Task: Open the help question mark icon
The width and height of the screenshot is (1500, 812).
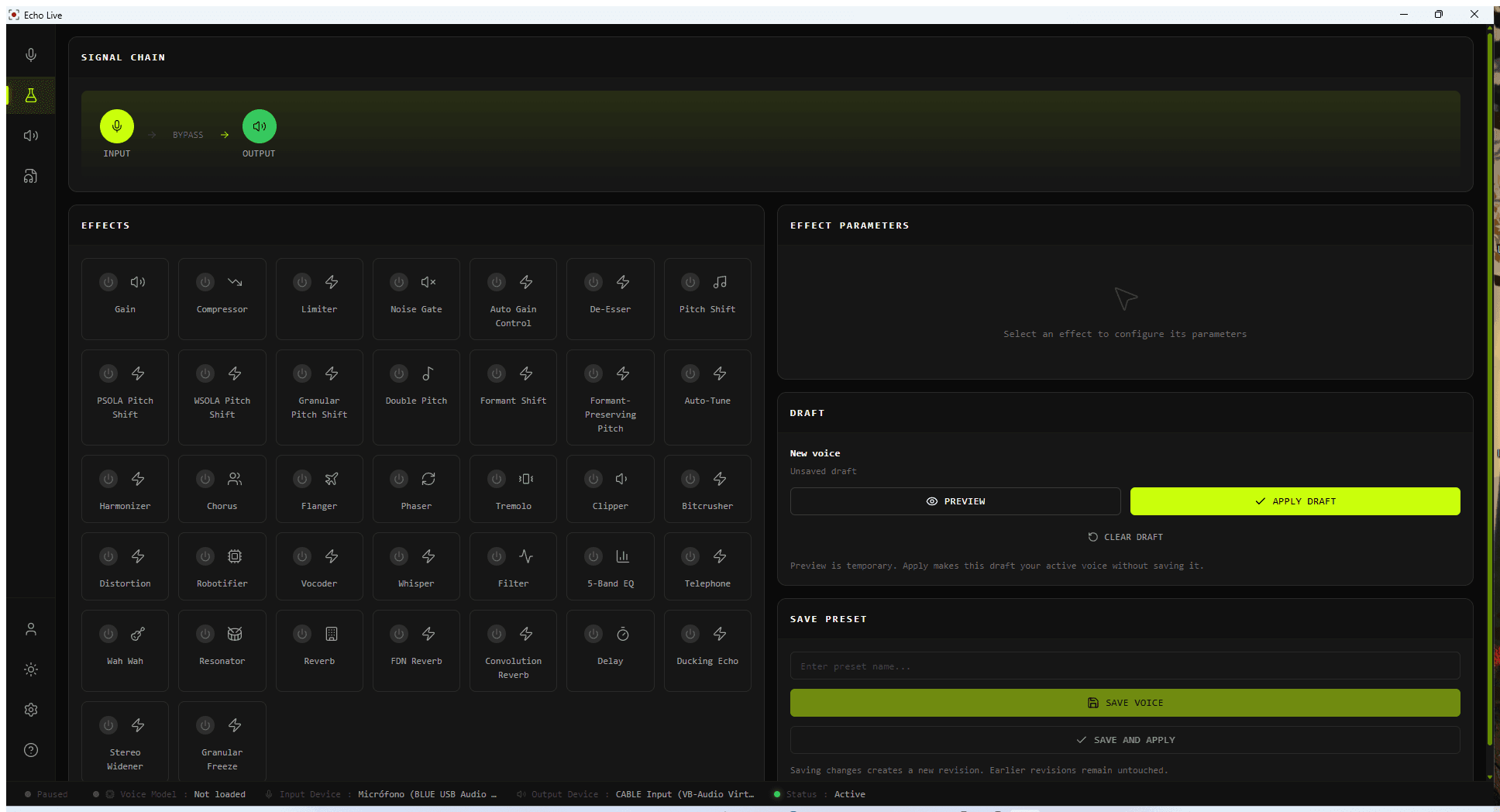Action: click(x=31, y=750)
